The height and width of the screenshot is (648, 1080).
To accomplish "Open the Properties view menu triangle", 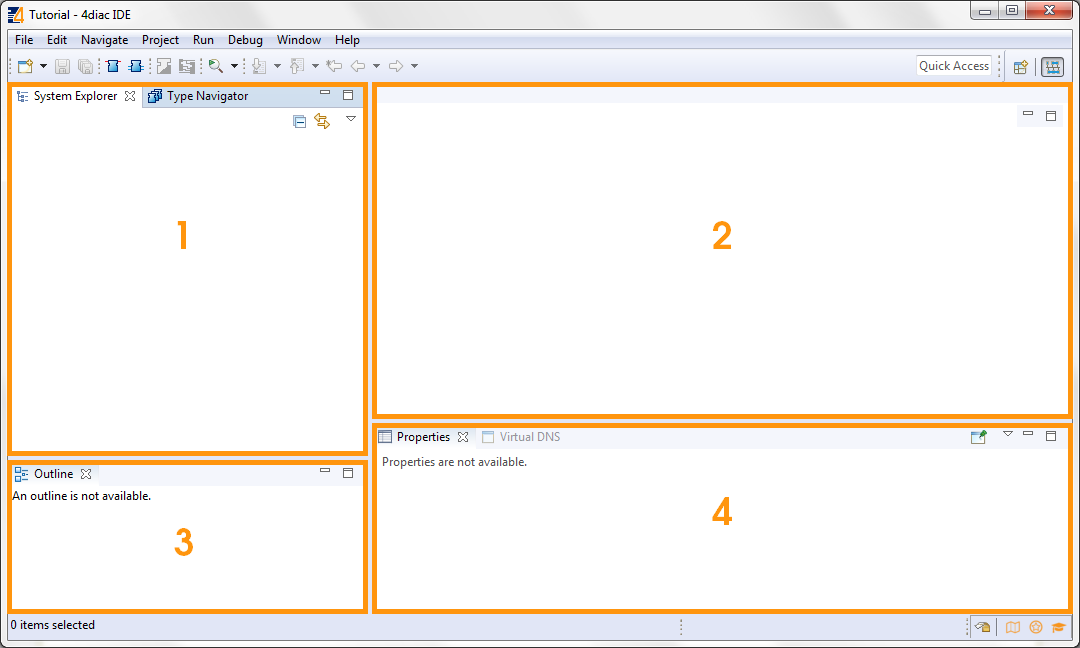I will coord(1008,434).
